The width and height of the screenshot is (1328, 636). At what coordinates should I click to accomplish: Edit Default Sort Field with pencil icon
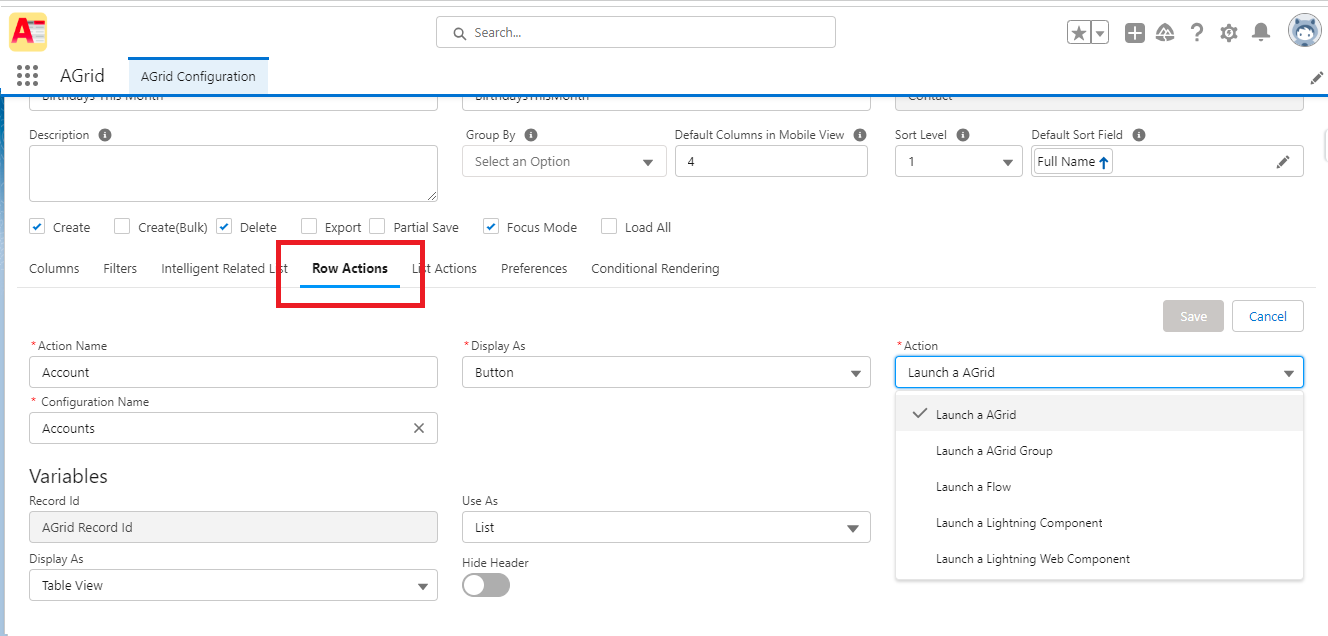click(1283, 162)
